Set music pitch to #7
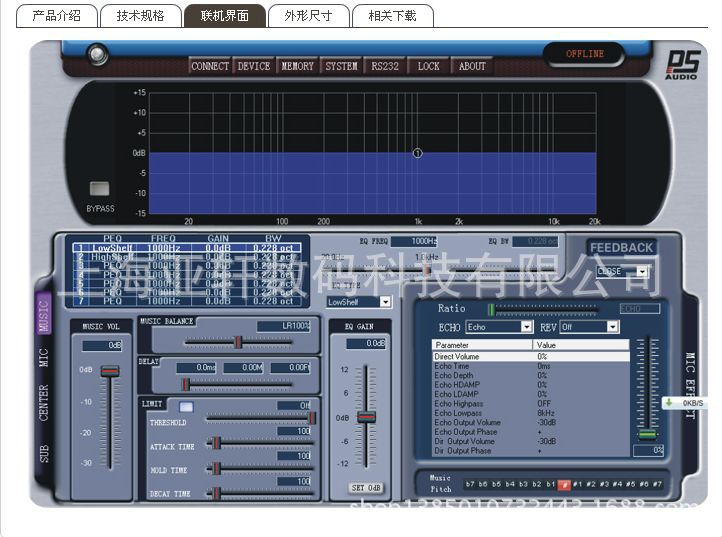 point(657,484)
